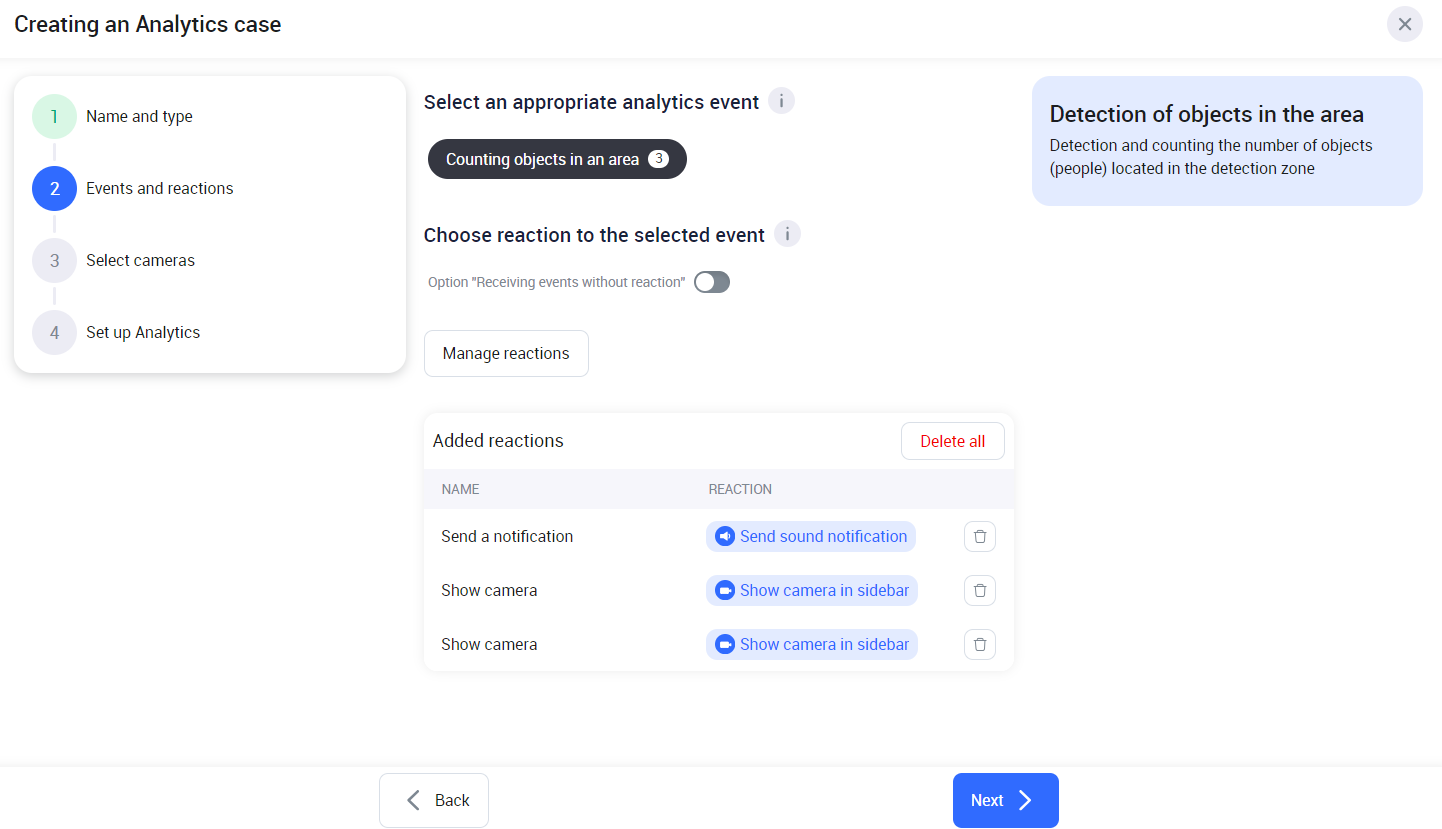Open Manage reactions
The image size is (1442, 829).
[x=506, y=354]
